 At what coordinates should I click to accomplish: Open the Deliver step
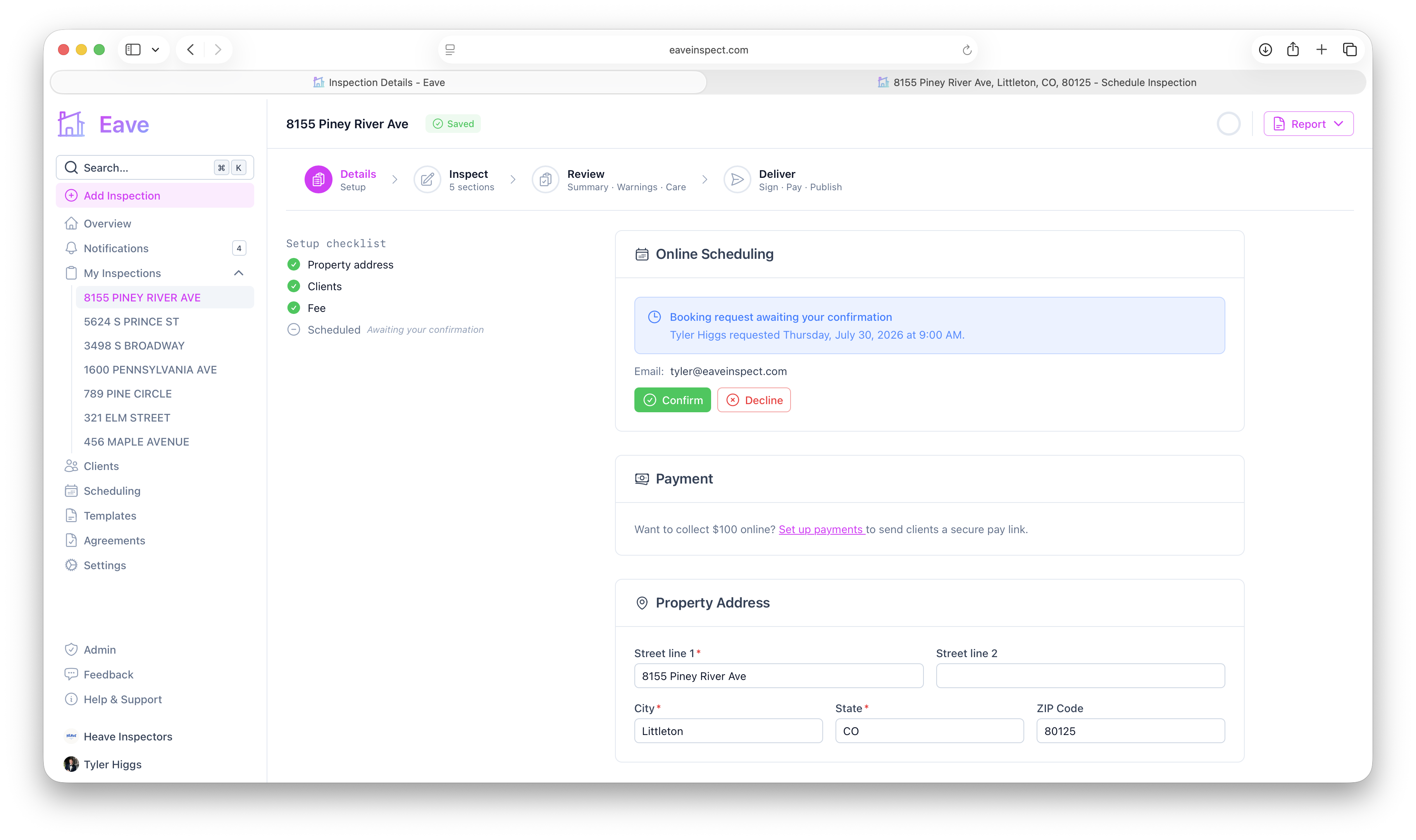click(x=783, y=180)
